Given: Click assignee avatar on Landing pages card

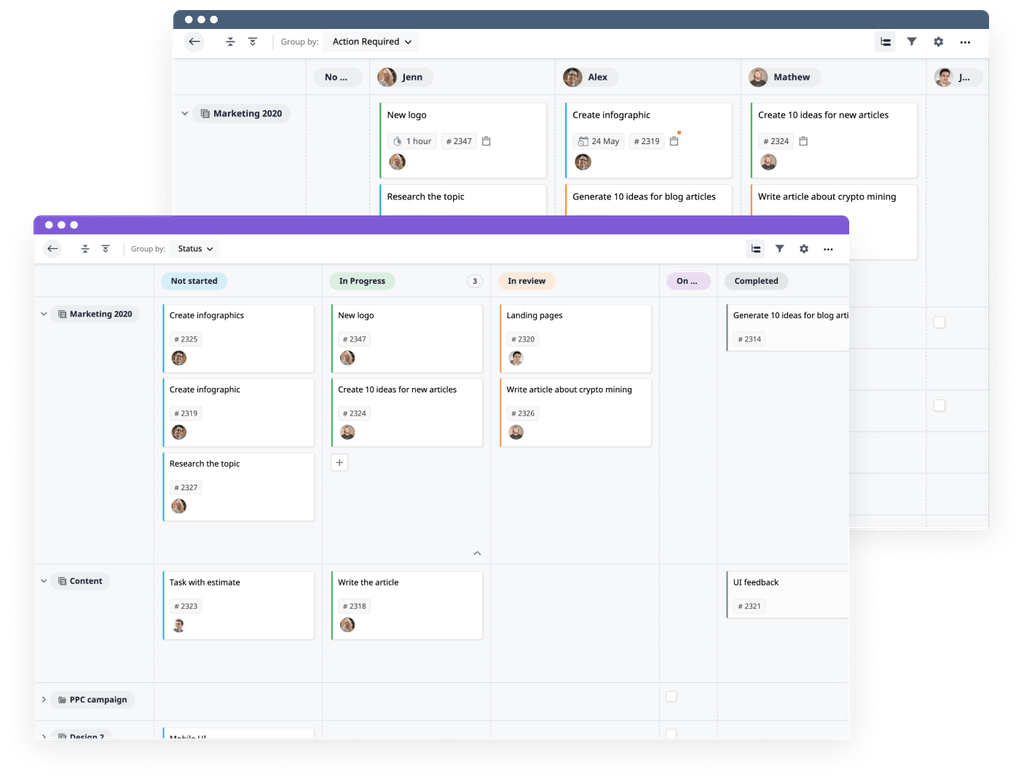Looking at the screenshot, I should coord(516,358).
